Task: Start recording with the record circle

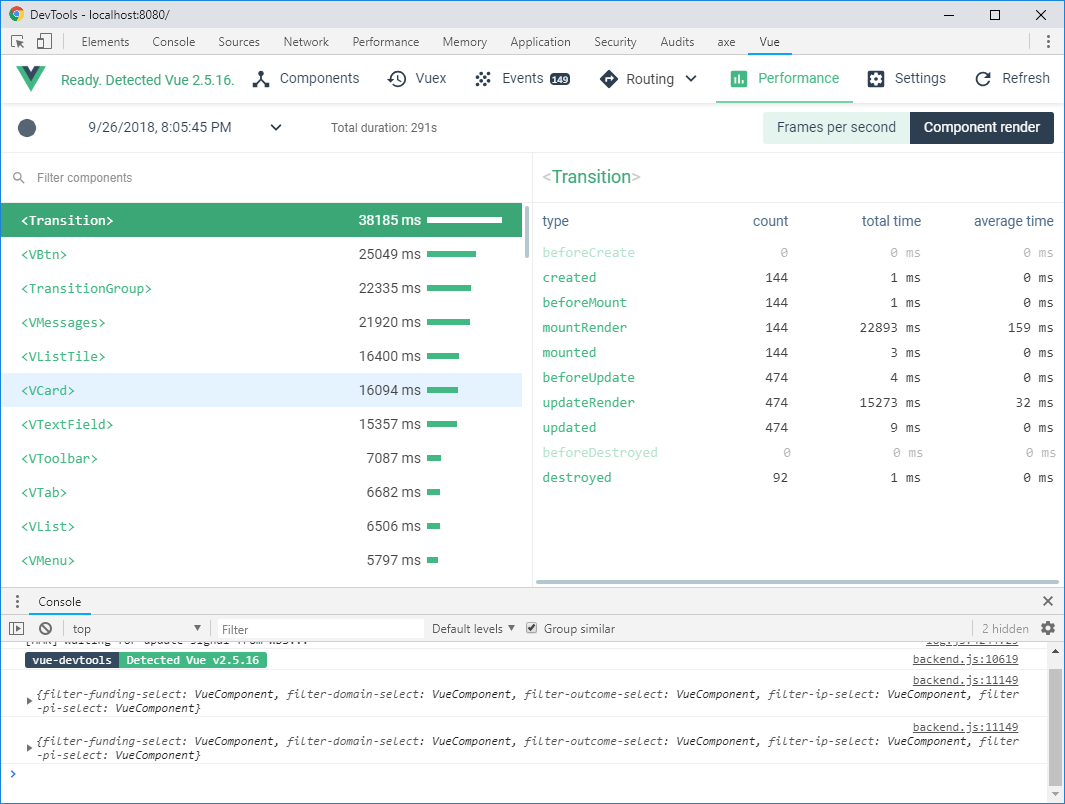Action: coord(26,128)
